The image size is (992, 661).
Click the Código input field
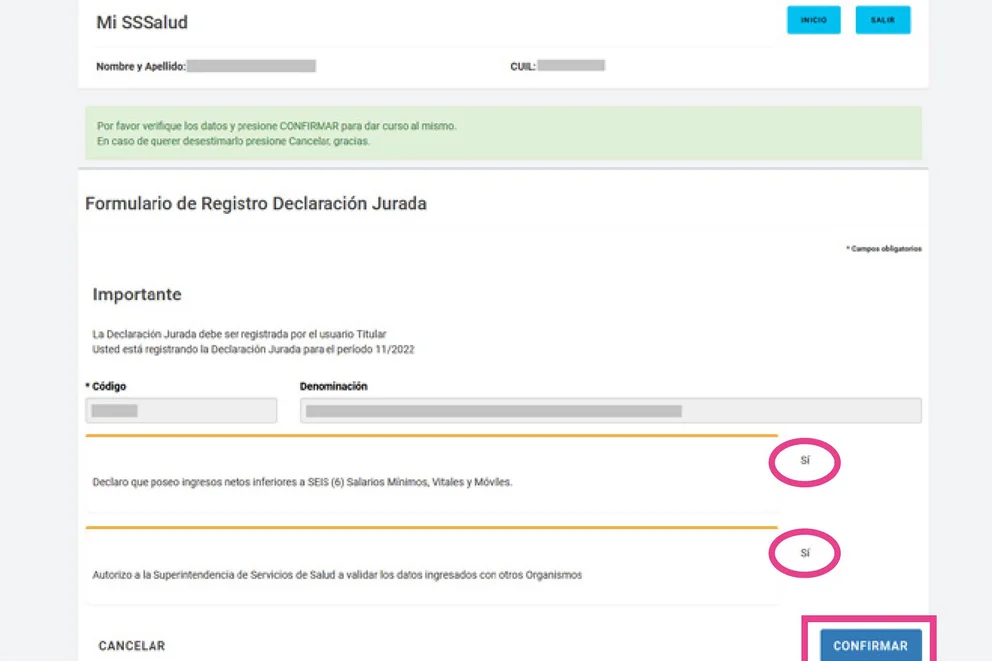[180, 410]
